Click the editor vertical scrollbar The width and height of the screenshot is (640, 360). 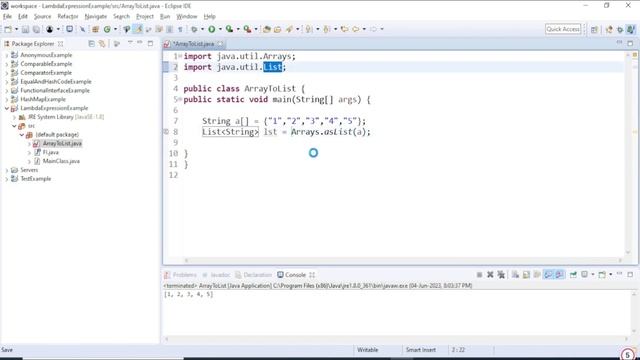(628, 153)
